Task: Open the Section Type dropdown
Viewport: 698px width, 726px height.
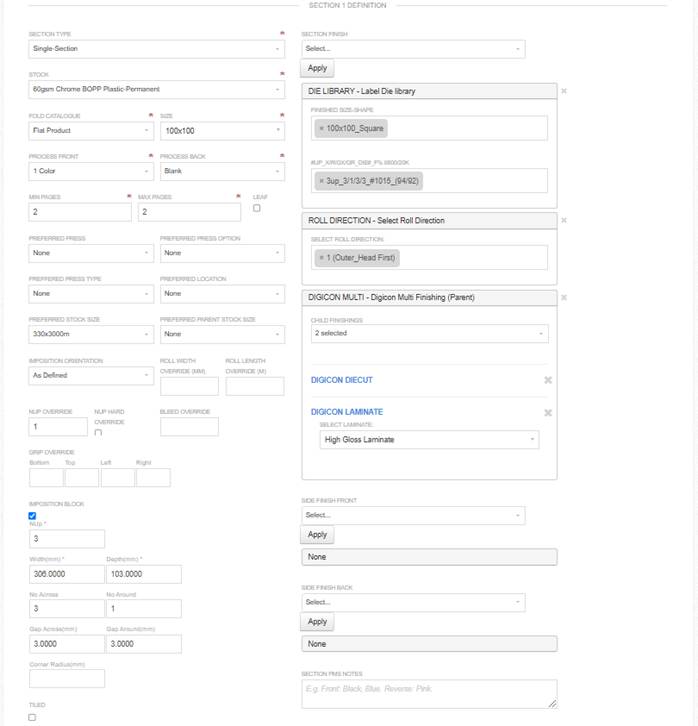Action: coord(156,49)
